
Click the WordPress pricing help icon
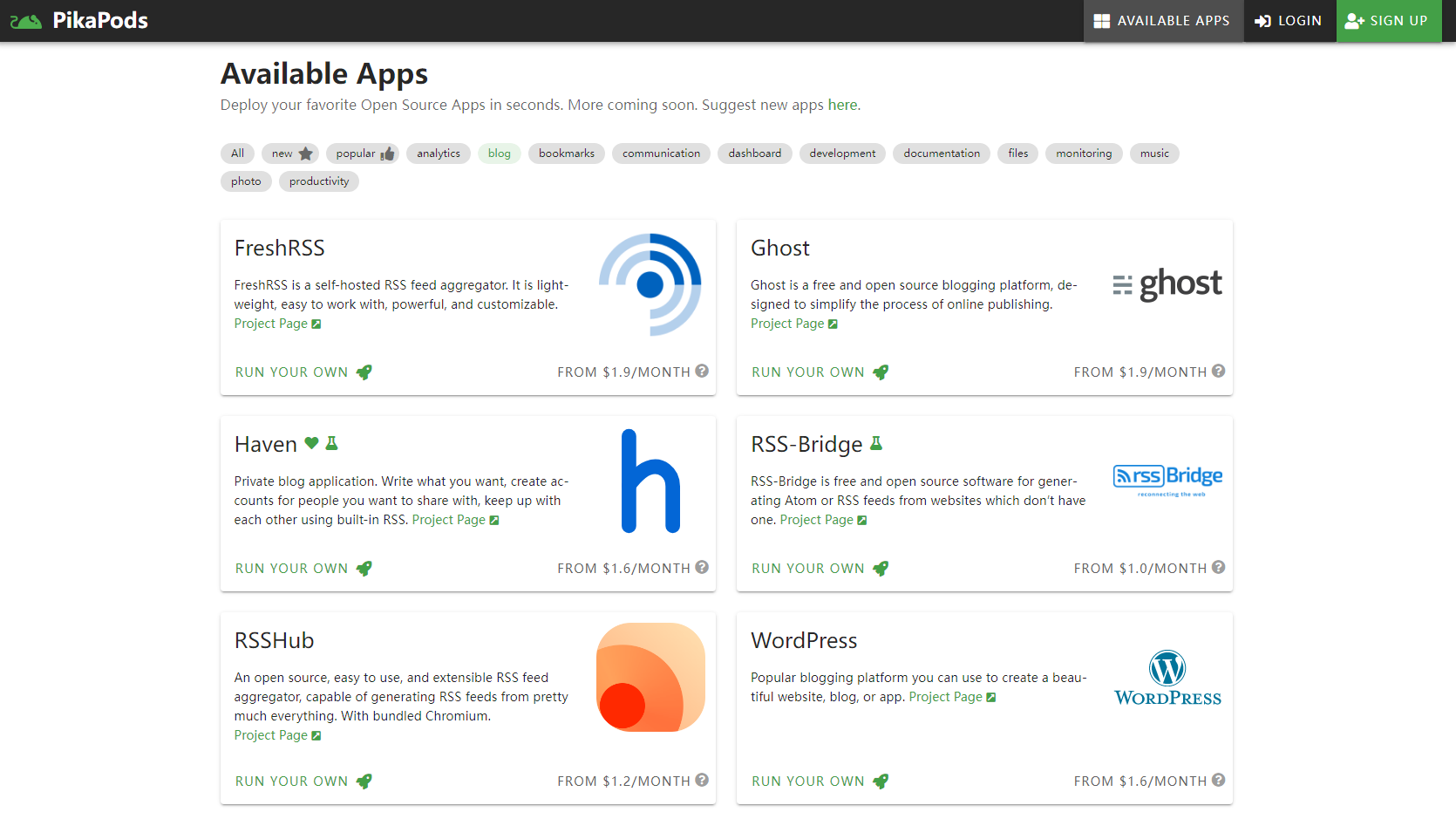click(1218, 781)
